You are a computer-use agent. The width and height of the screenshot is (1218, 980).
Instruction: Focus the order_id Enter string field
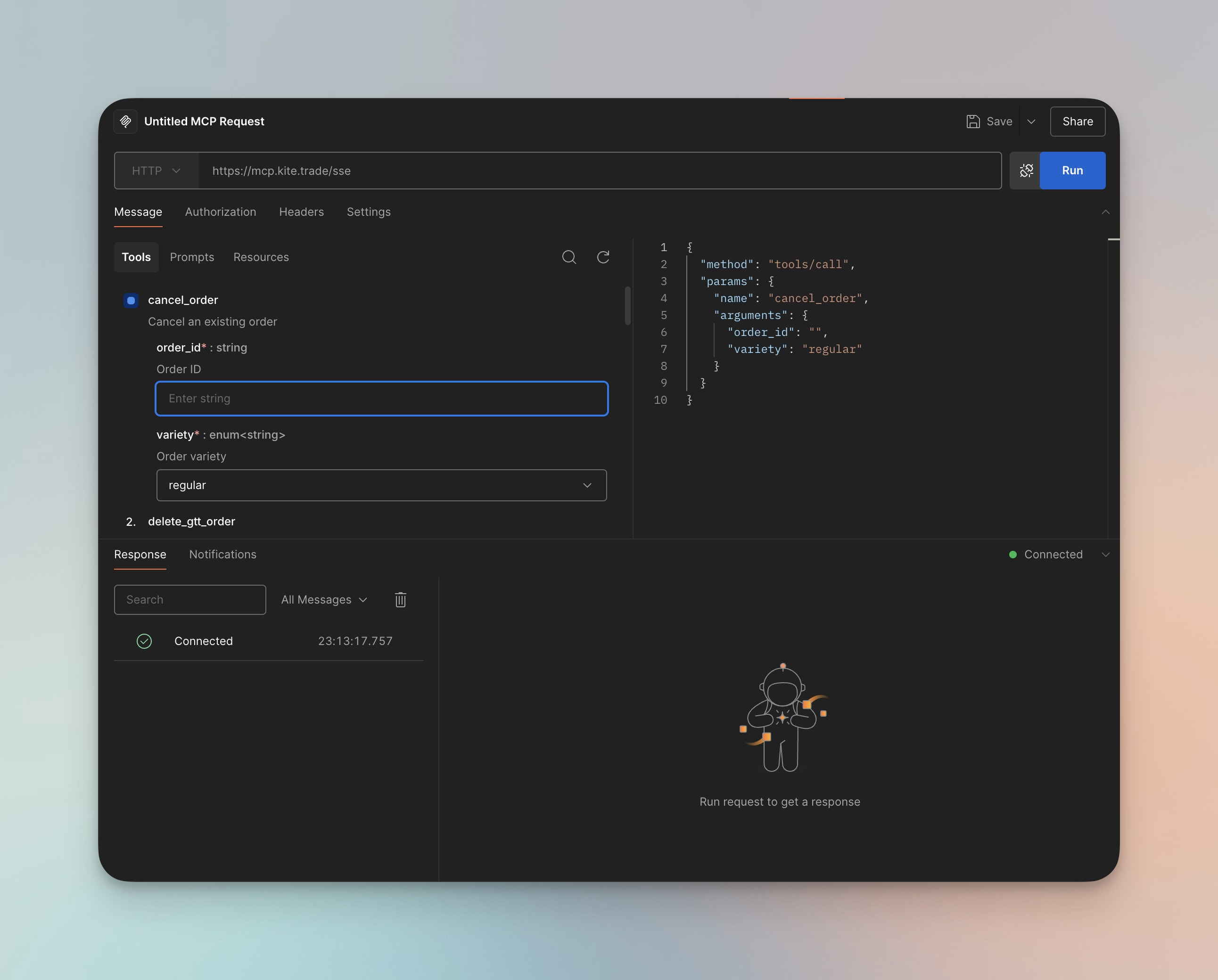click(381, 399)
